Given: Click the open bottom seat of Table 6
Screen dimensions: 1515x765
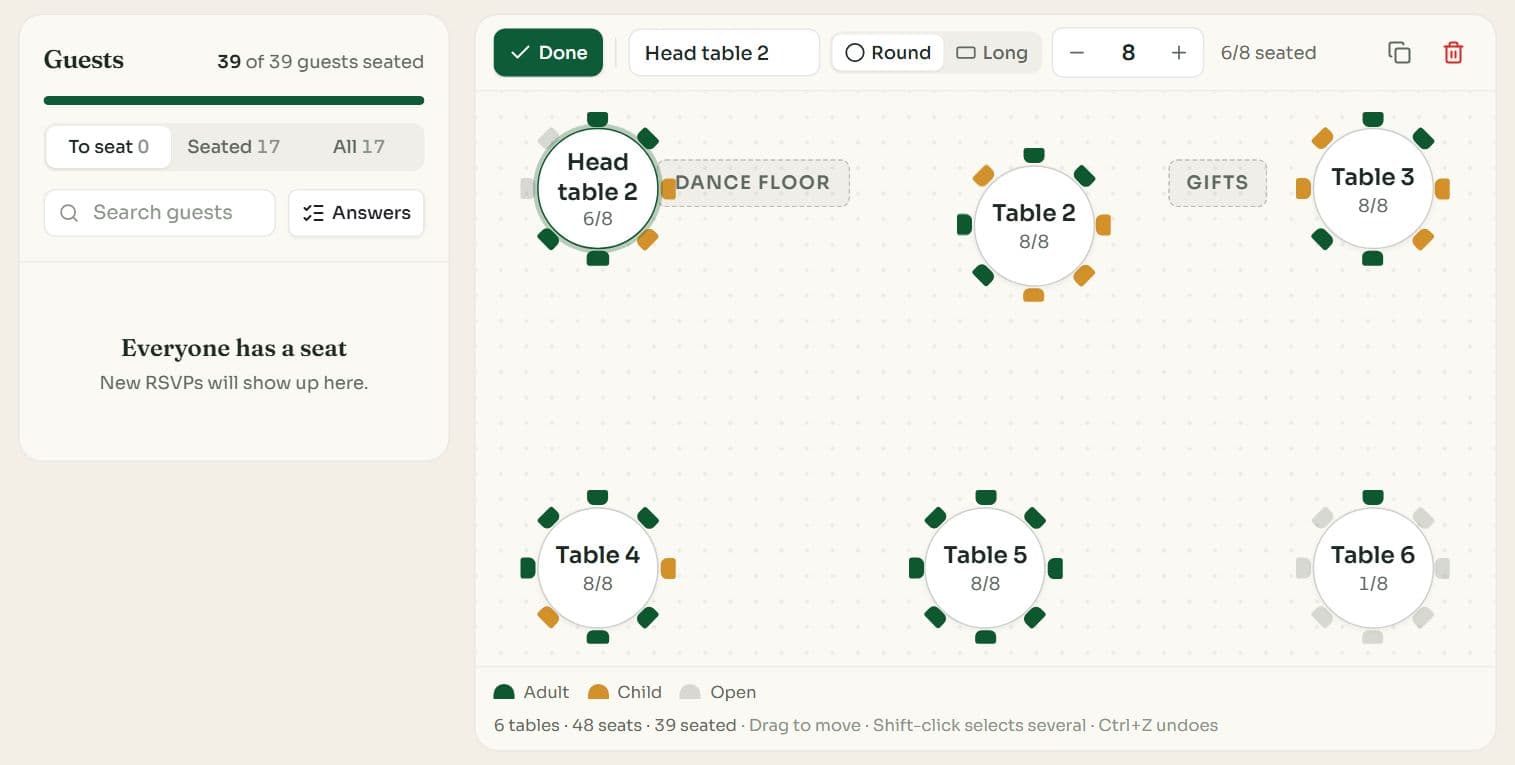Looking at the screenshot, I should (x=1373, y=637).
